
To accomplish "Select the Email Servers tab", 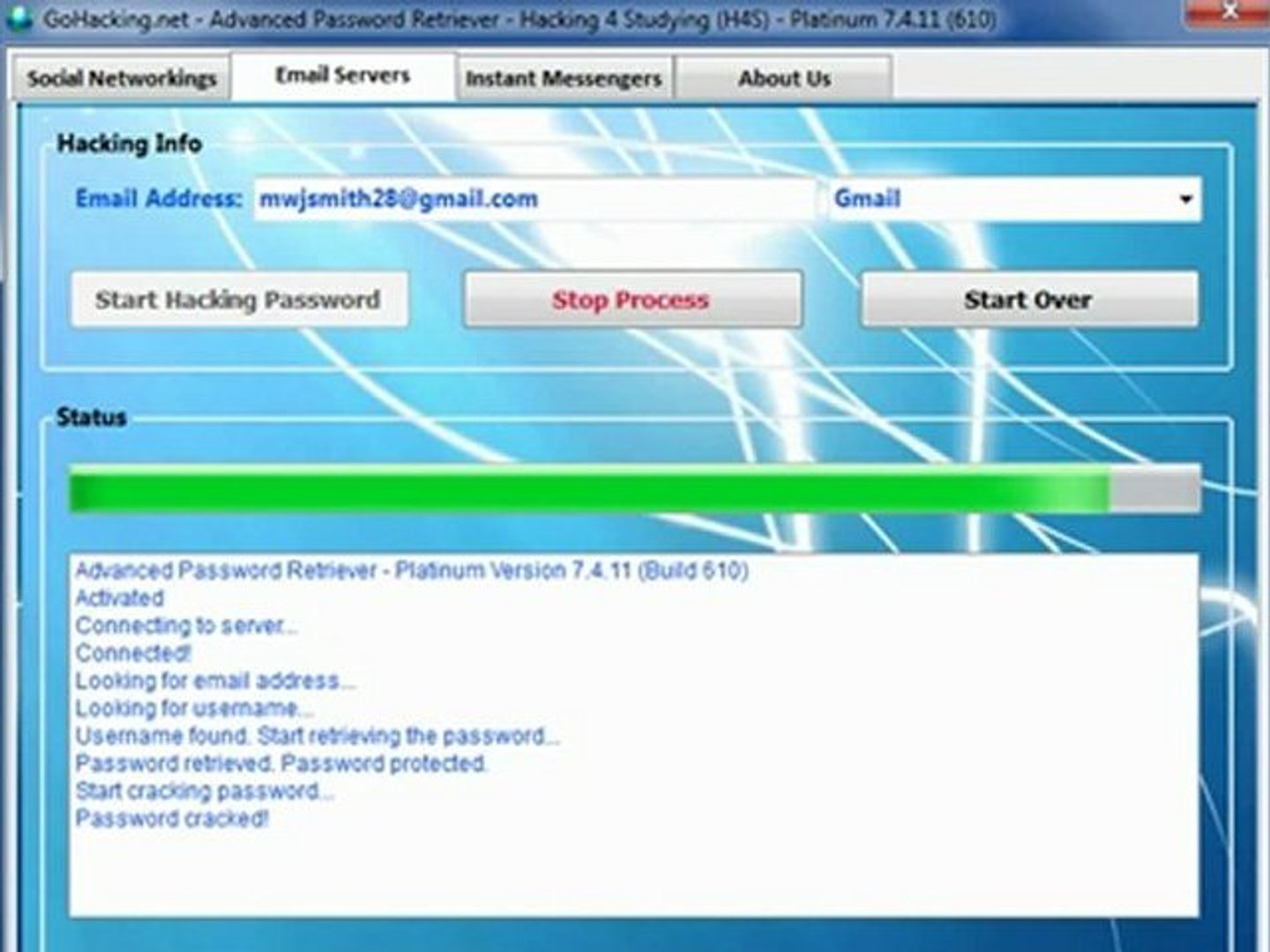I will (x=343, y=76).
